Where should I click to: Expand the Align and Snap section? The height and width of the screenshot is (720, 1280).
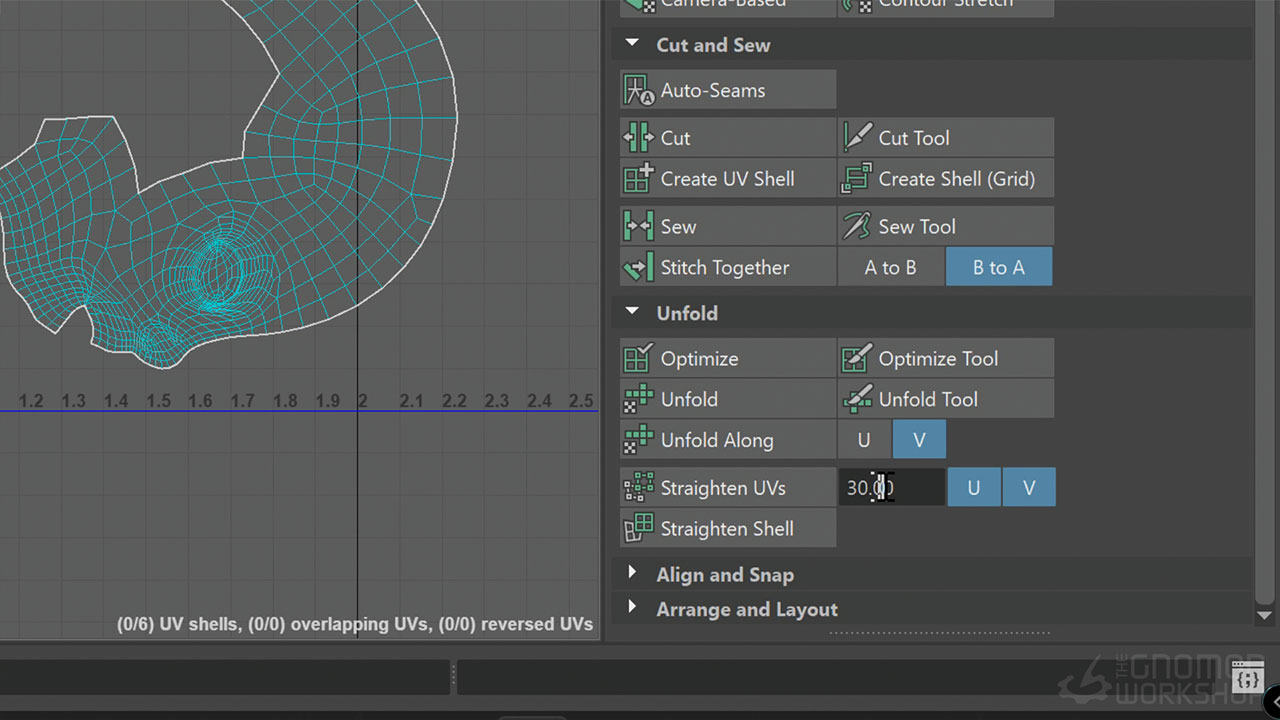tap(632, 574)
